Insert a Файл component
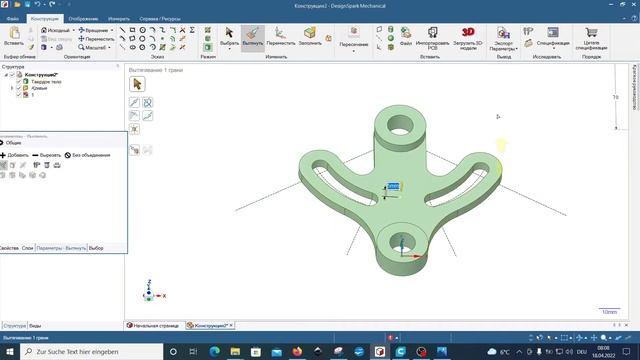The image size is (640, 360). 406,36
